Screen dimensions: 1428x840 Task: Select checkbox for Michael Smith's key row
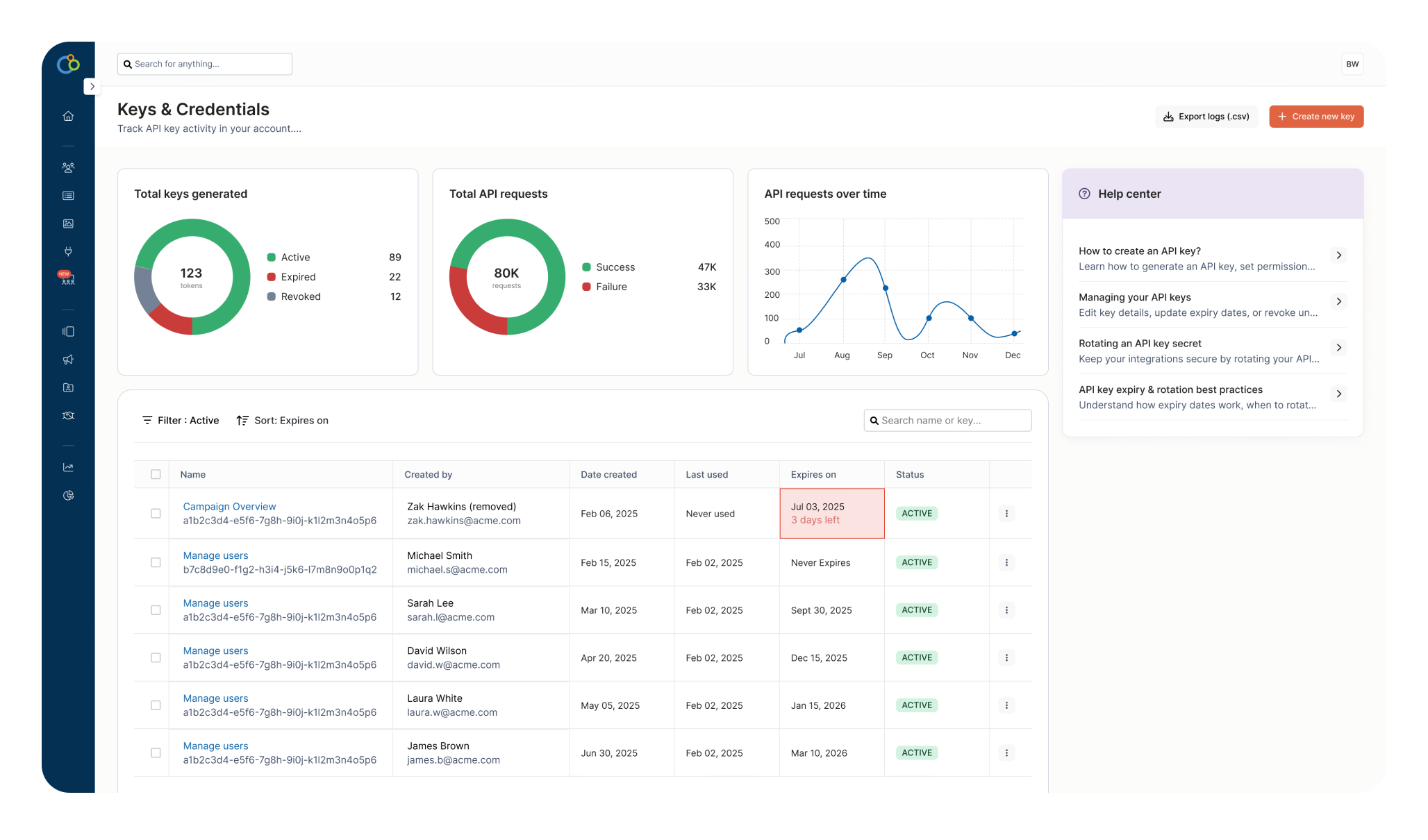tap(156, 562)
